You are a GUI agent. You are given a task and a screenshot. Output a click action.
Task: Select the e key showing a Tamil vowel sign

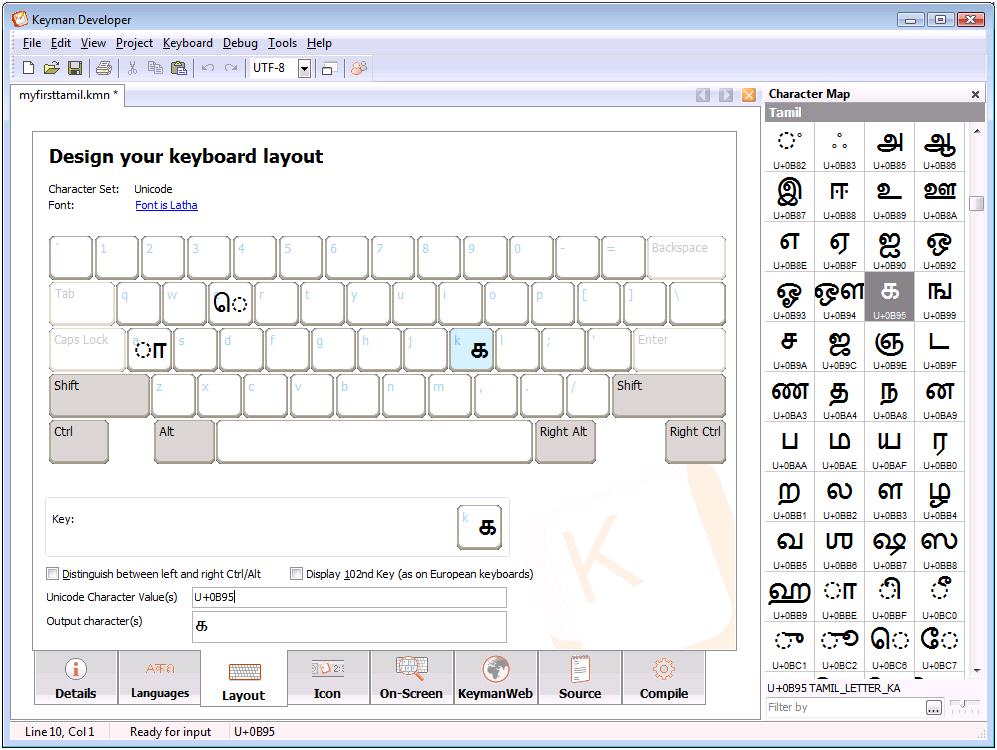click(x=230, y=303)
